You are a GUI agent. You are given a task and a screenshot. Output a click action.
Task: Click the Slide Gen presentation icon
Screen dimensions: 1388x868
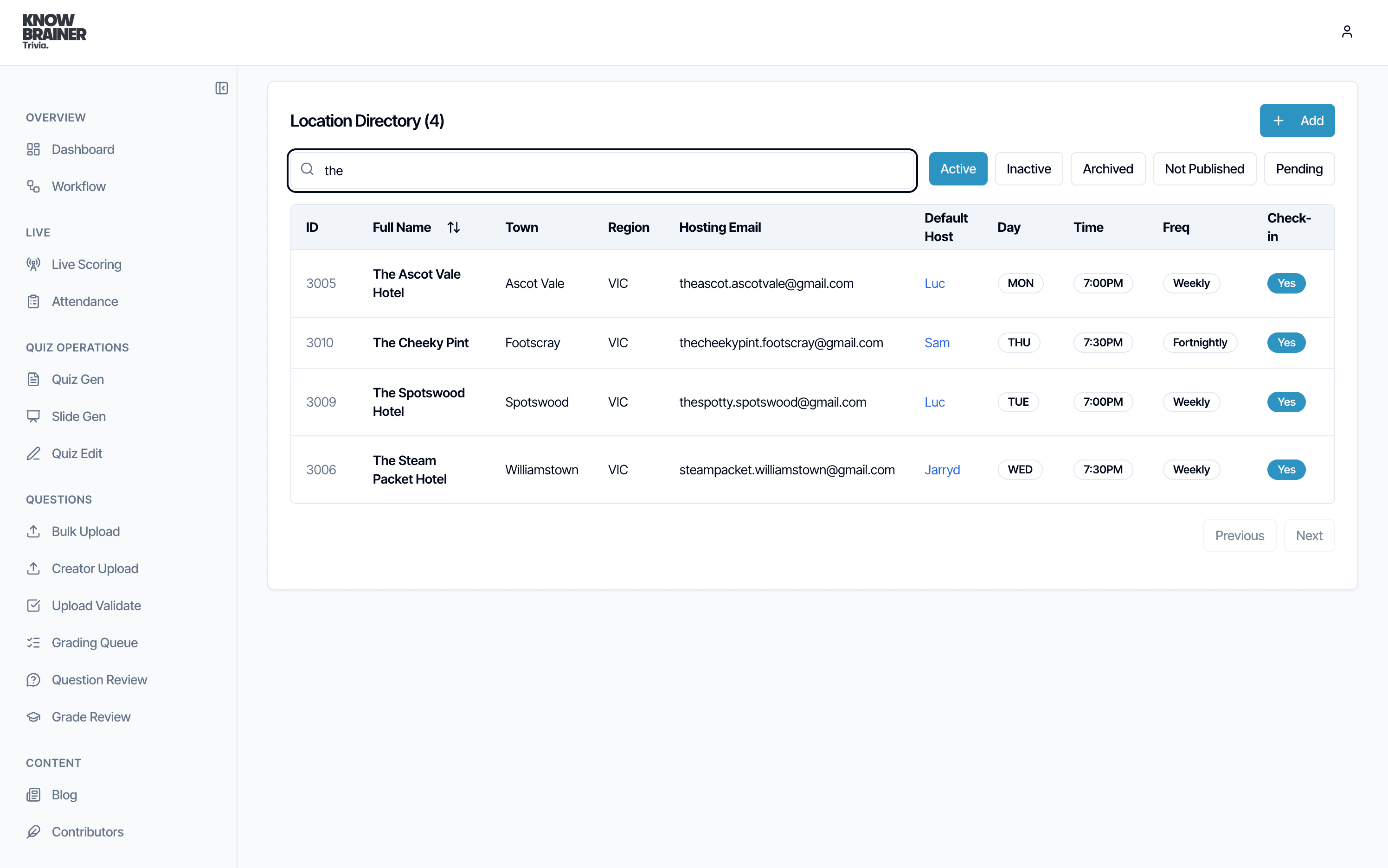pyautogui.click(x=33, y=416)
